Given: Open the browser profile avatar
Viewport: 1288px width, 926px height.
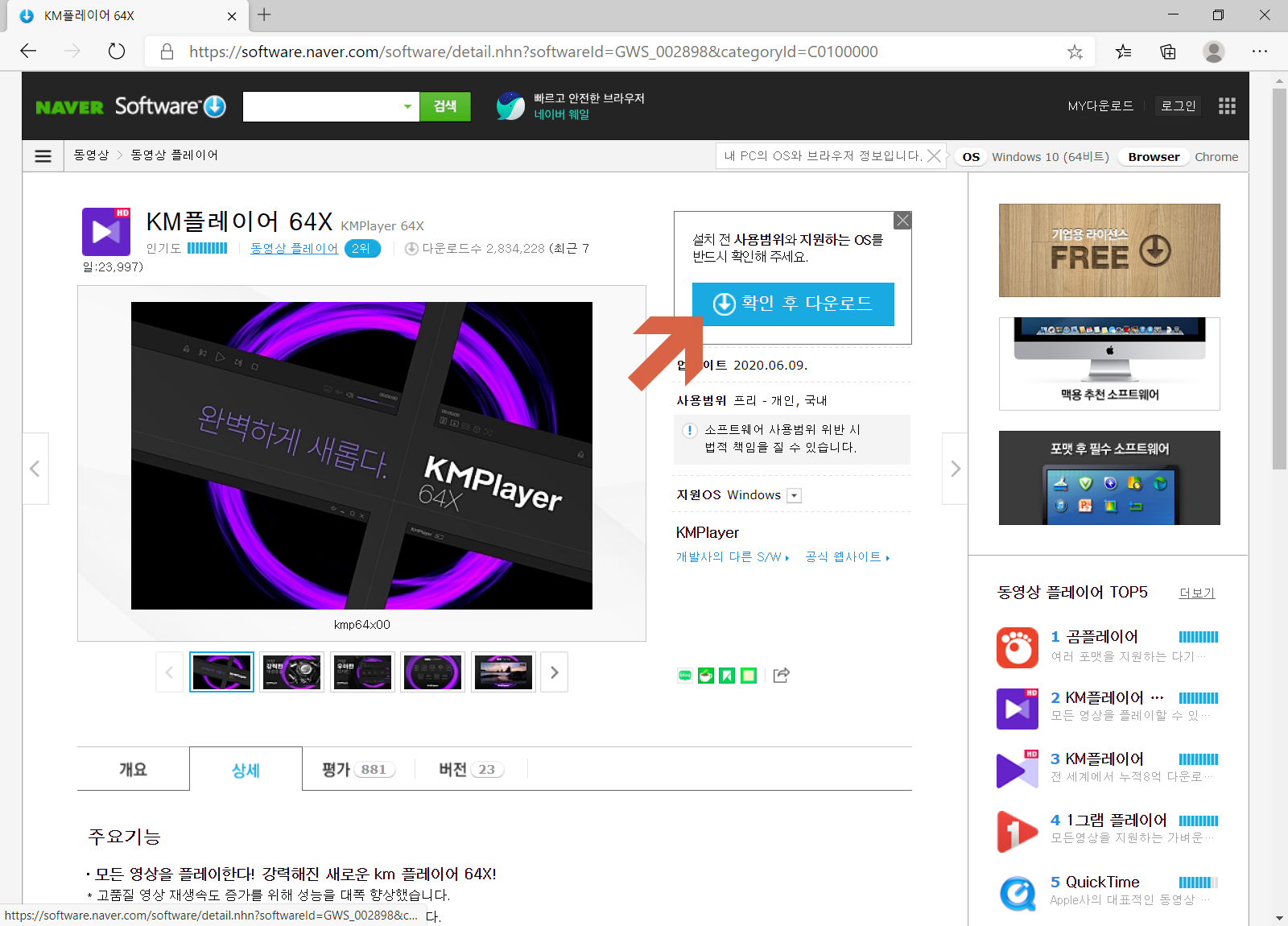Looking at the screenshot, I should point(1214,52).
